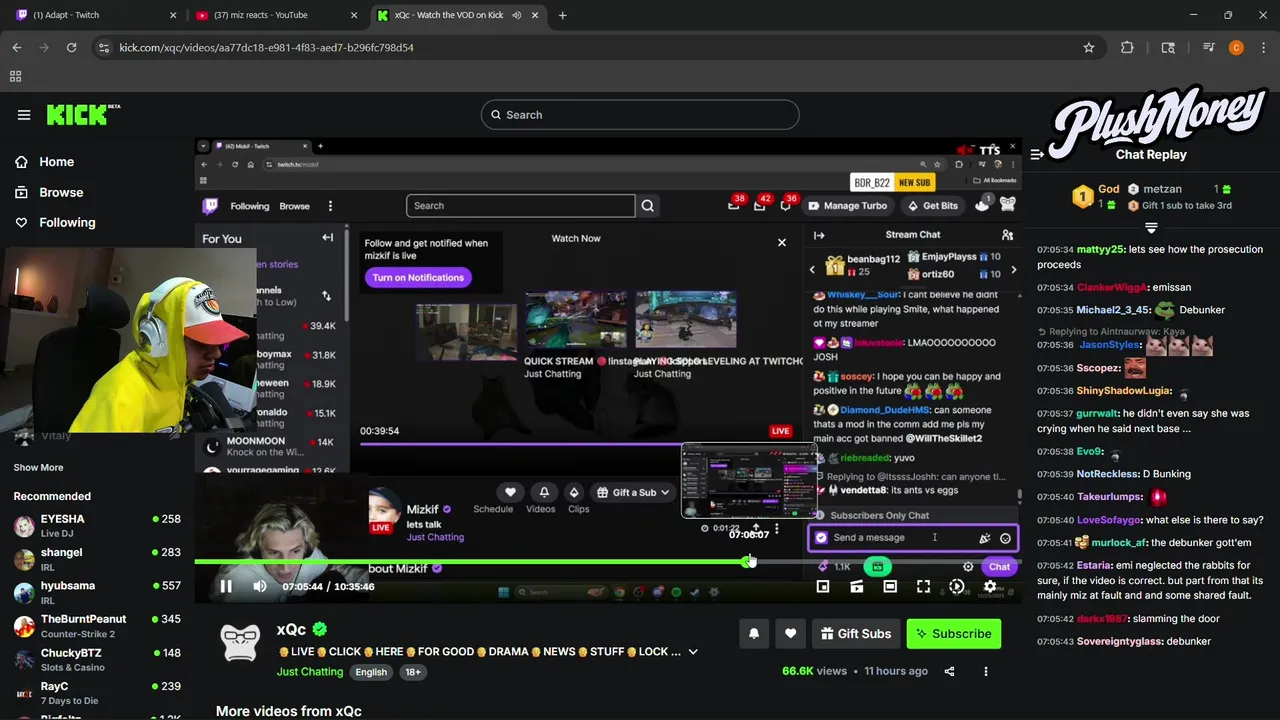Viewport: 1280px width, 720px height.
Task: Click the green Subscribe button
Action: pos(954,634)
